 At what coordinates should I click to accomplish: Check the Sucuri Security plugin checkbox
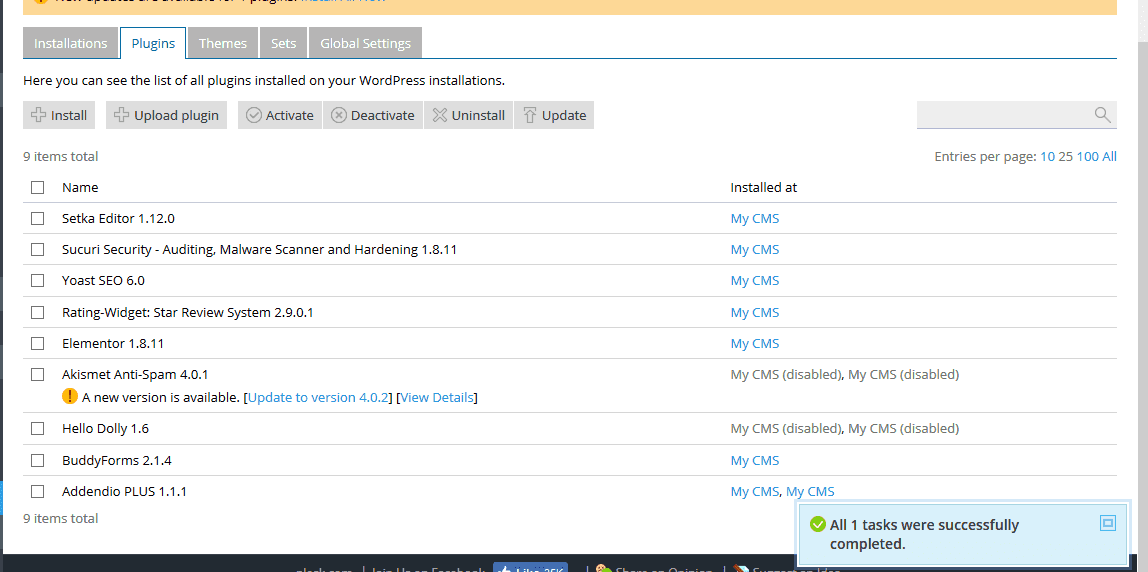point(37,250)
